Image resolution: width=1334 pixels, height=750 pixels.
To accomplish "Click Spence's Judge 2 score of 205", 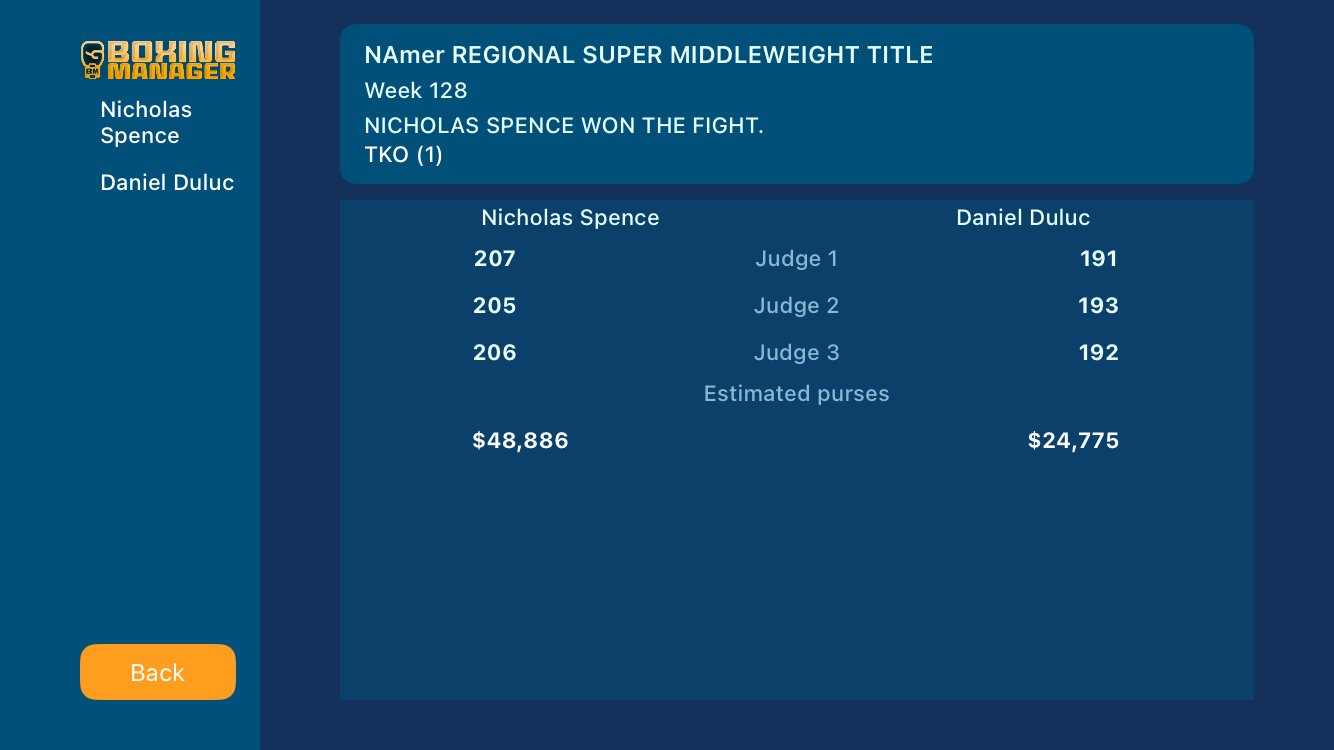I will tap(495, 306).
